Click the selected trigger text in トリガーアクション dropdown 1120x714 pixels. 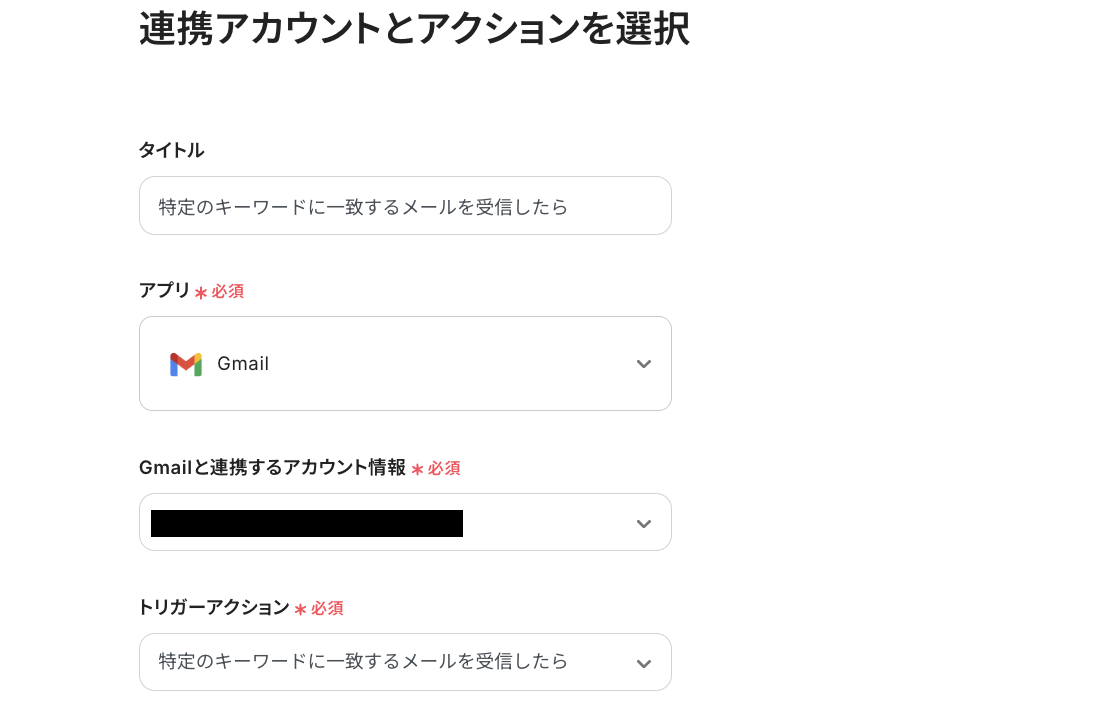coord(363,661)
